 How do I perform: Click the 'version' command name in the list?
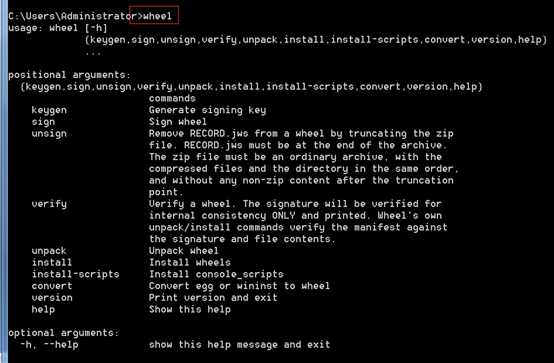[52, 298]
